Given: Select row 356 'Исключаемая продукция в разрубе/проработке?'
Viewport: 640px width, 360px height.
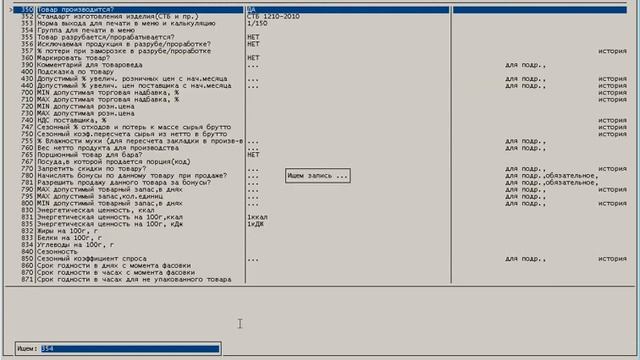Looking at the screenshot, I should tap(320, 44).
